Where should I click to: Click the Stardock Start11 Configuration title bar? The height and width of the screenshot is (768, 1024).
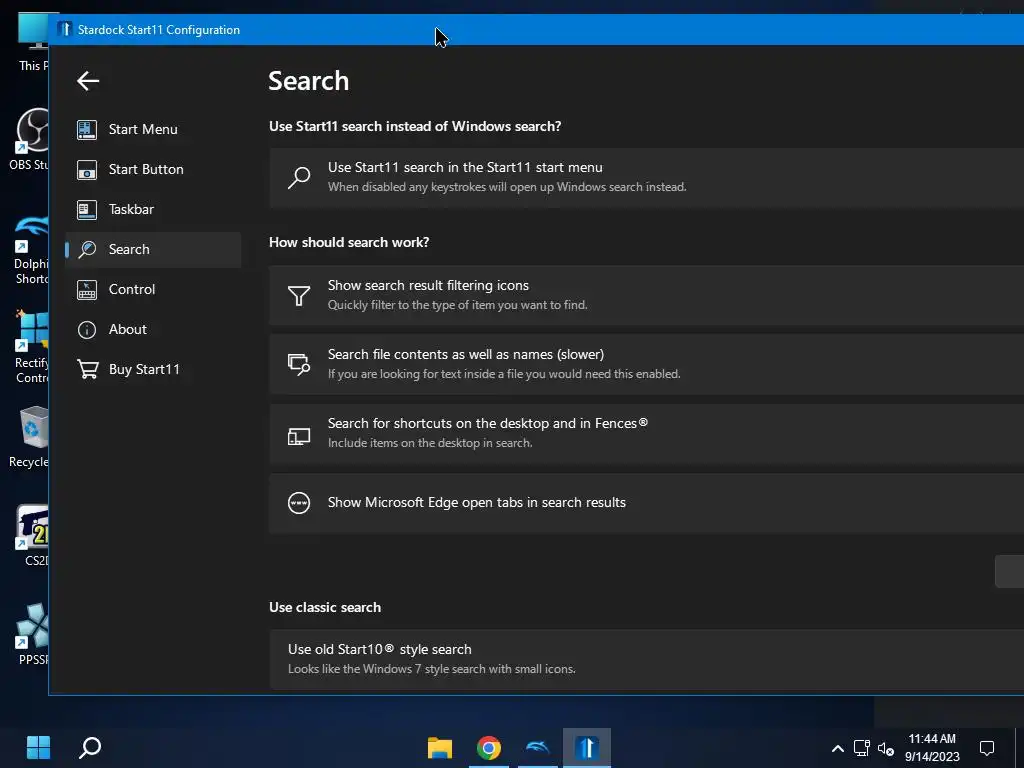click(537, 29)
